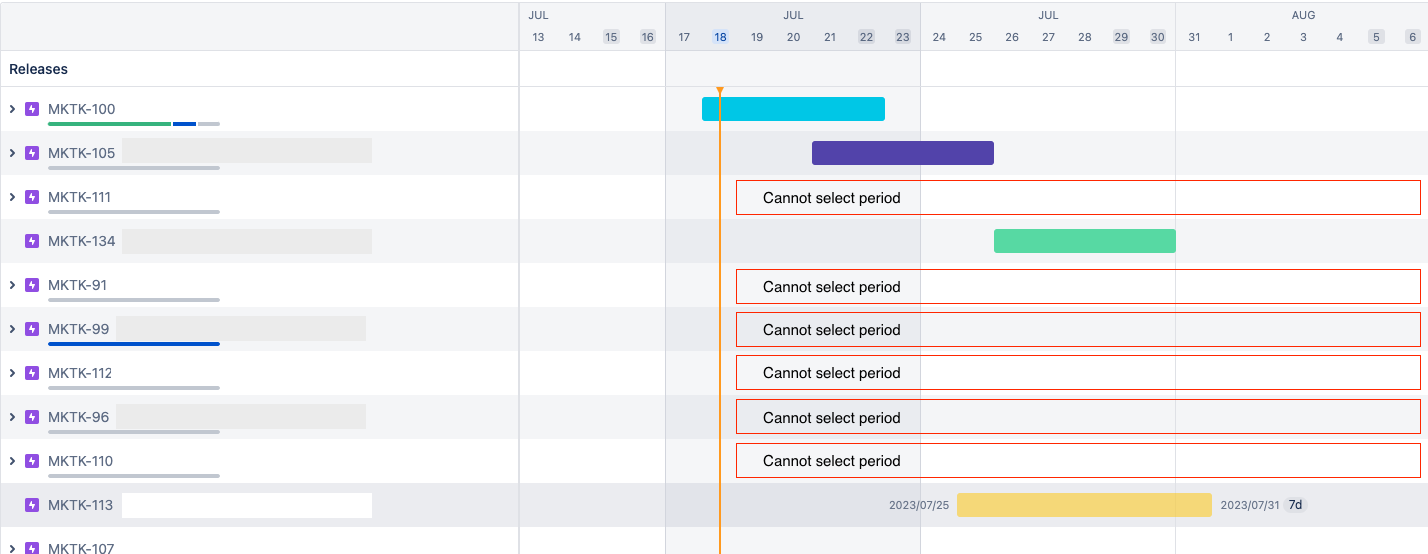Screen dimensions: 1428x554
Task: Click date 22 in the timeline header
Action: [x=866, y=37]
